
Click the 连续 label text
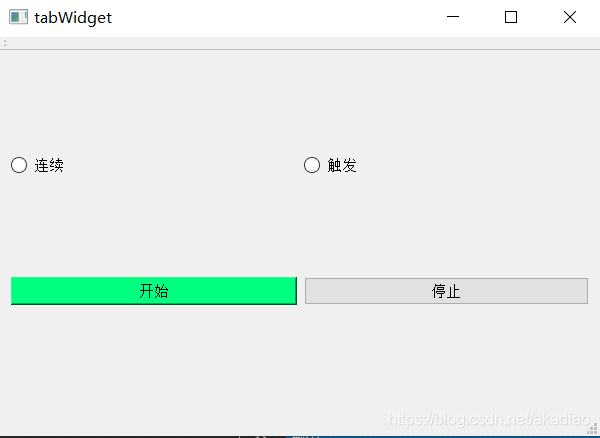coord(49,165)
